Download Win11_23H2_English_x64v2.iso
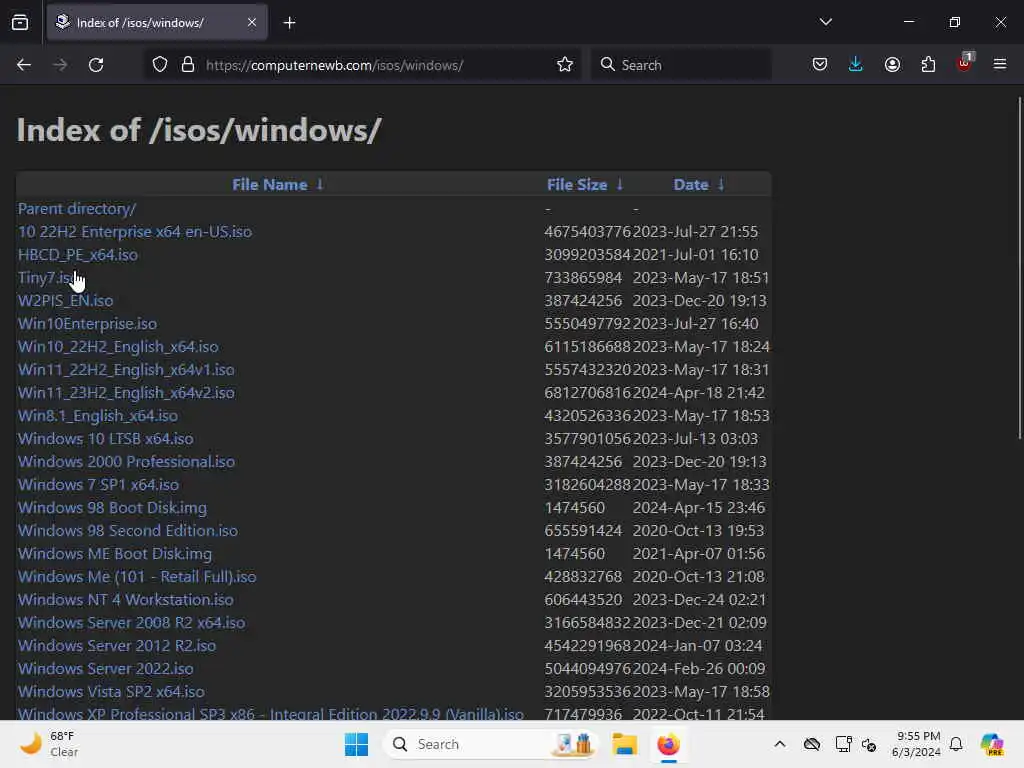Viewport: 1024px width, 768px height. click(x=126, y=392)
